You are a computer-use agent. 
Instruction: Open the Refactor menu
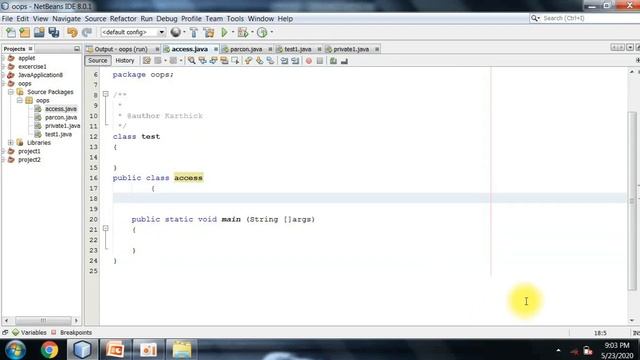123,19
